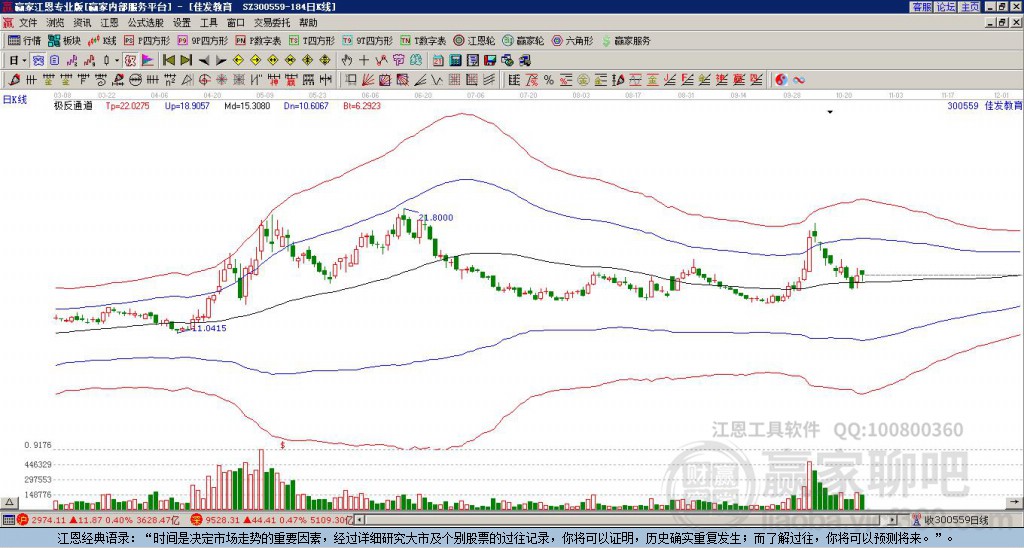Expand the candlestick style dropdown arrow
Screen dimensions: 1024x548
[117, 61]
